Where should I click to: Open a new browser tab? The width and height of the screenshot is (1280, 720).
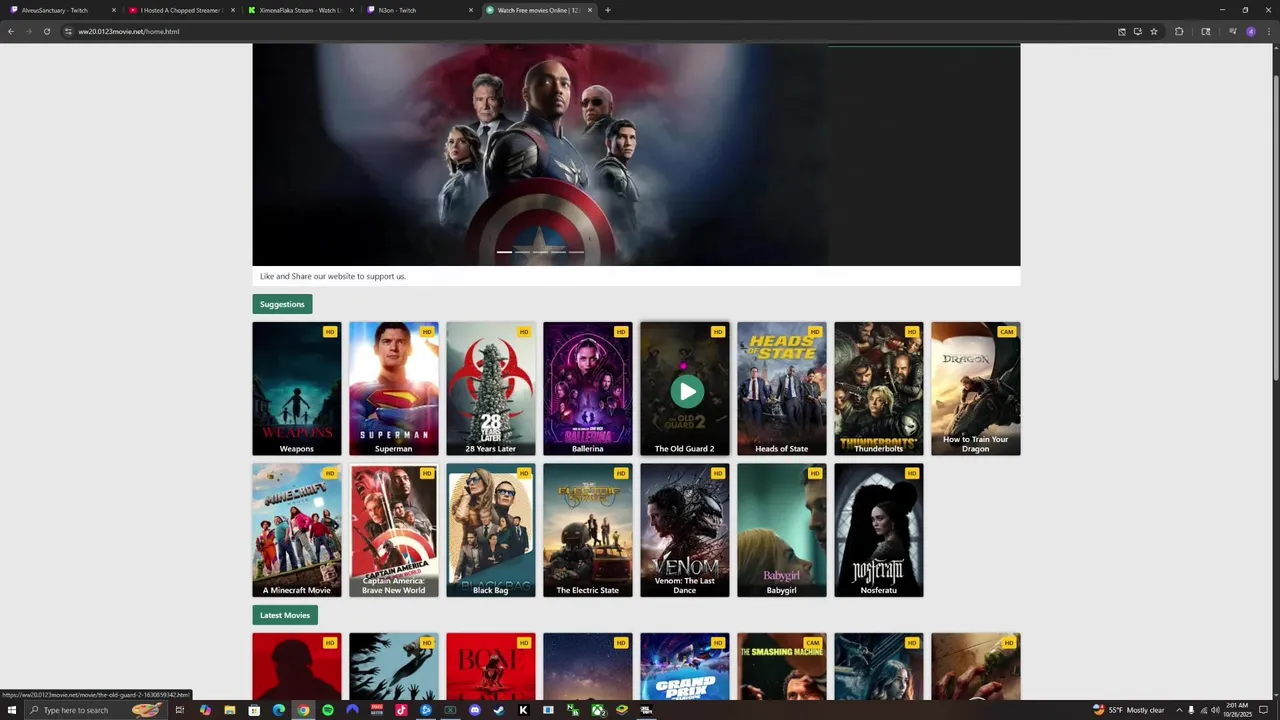[x=608, y=10]
